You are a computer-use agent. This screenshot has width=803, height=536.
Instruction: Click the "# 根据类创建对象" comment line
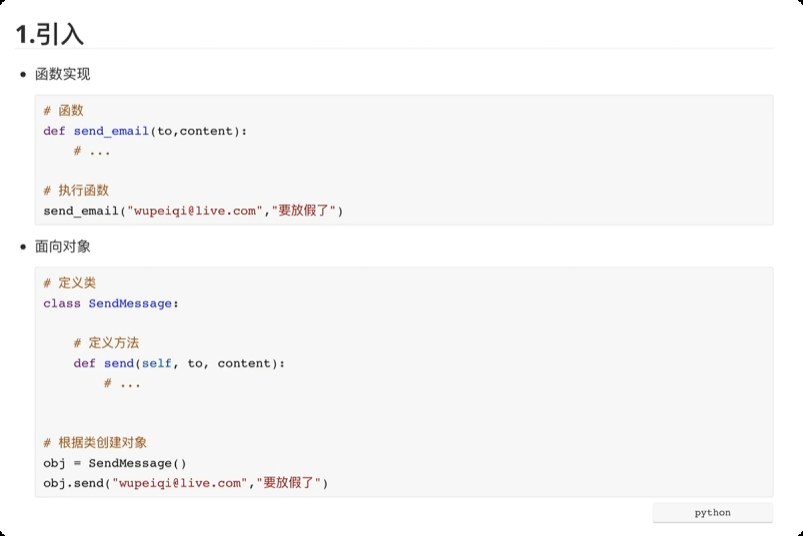pyautogui.click(x=95, y=443)
